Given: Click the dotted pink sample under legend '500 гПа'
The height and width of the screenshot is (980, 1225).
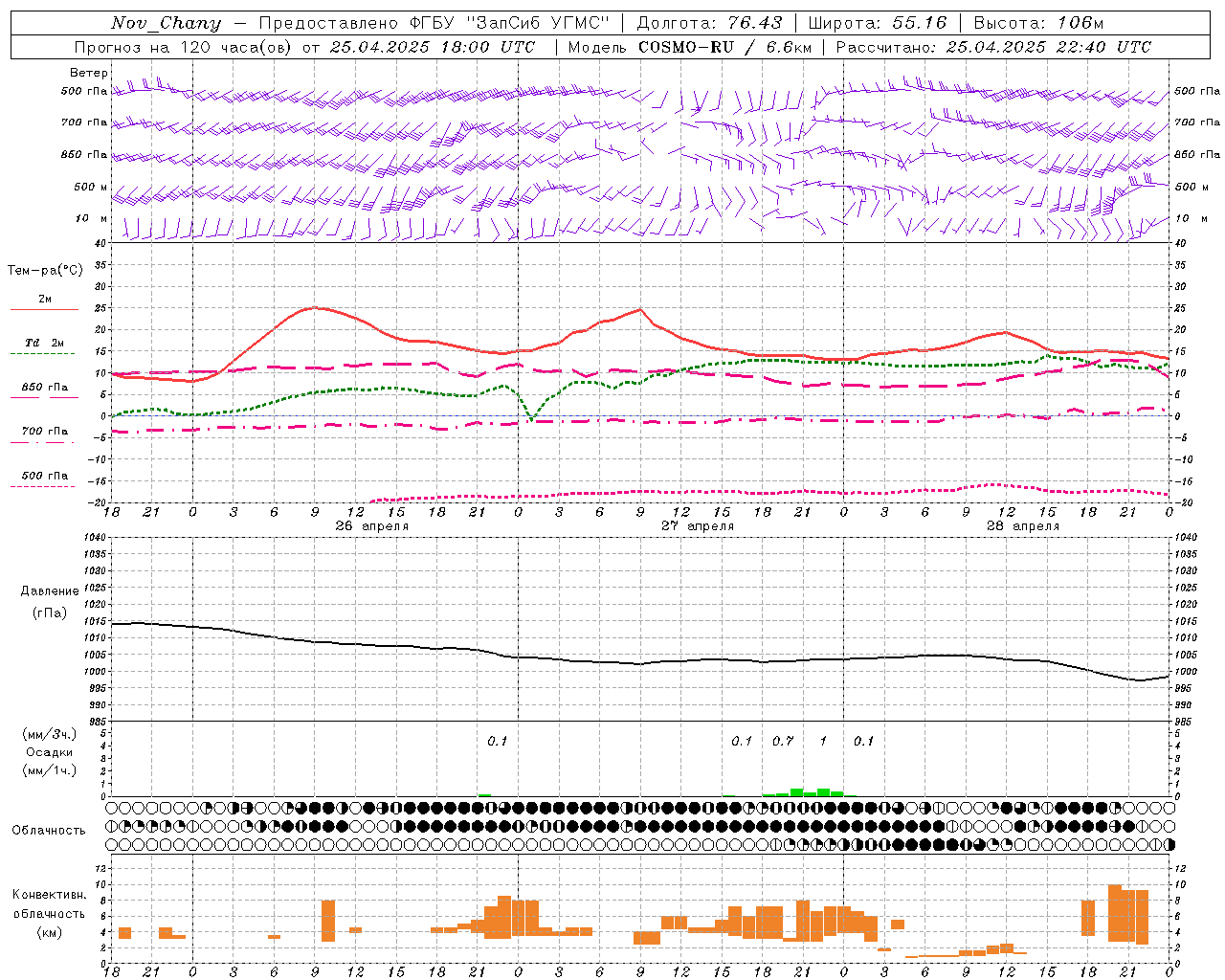Looking at the screenshot, I should pyautogui.click(x=43, y=486).
